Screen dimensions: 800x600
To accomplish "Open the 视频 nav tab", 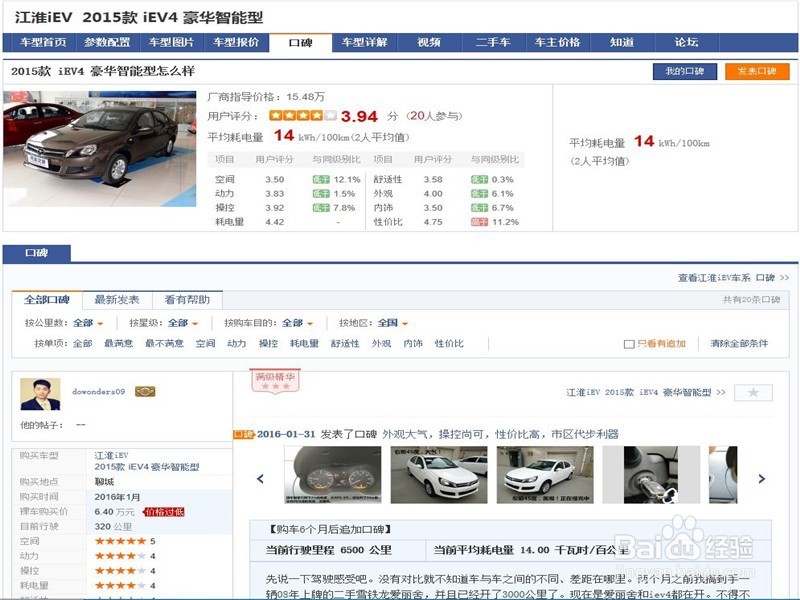I will tap(429, 42).
